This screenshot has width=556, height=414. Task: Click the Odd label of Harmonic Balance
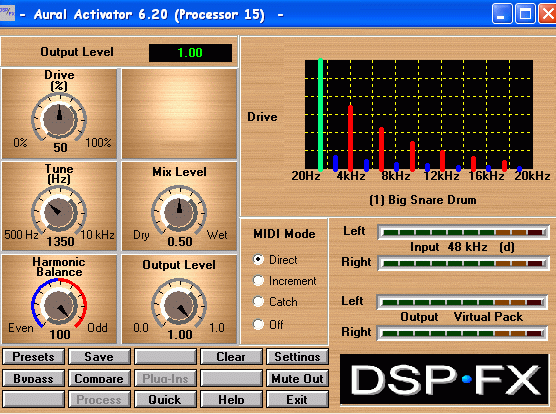pos(97,328)
